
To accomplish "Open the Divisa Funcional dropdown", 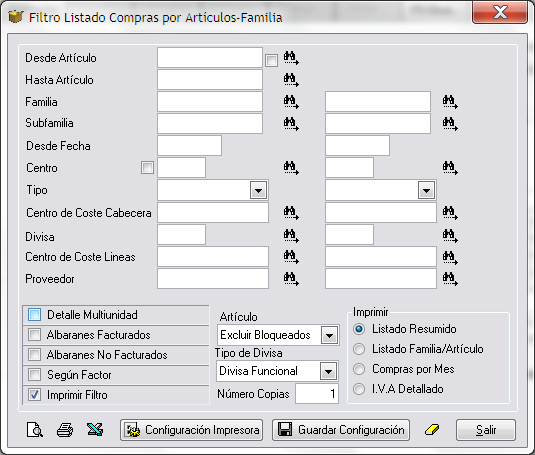I will click(328, 371).
